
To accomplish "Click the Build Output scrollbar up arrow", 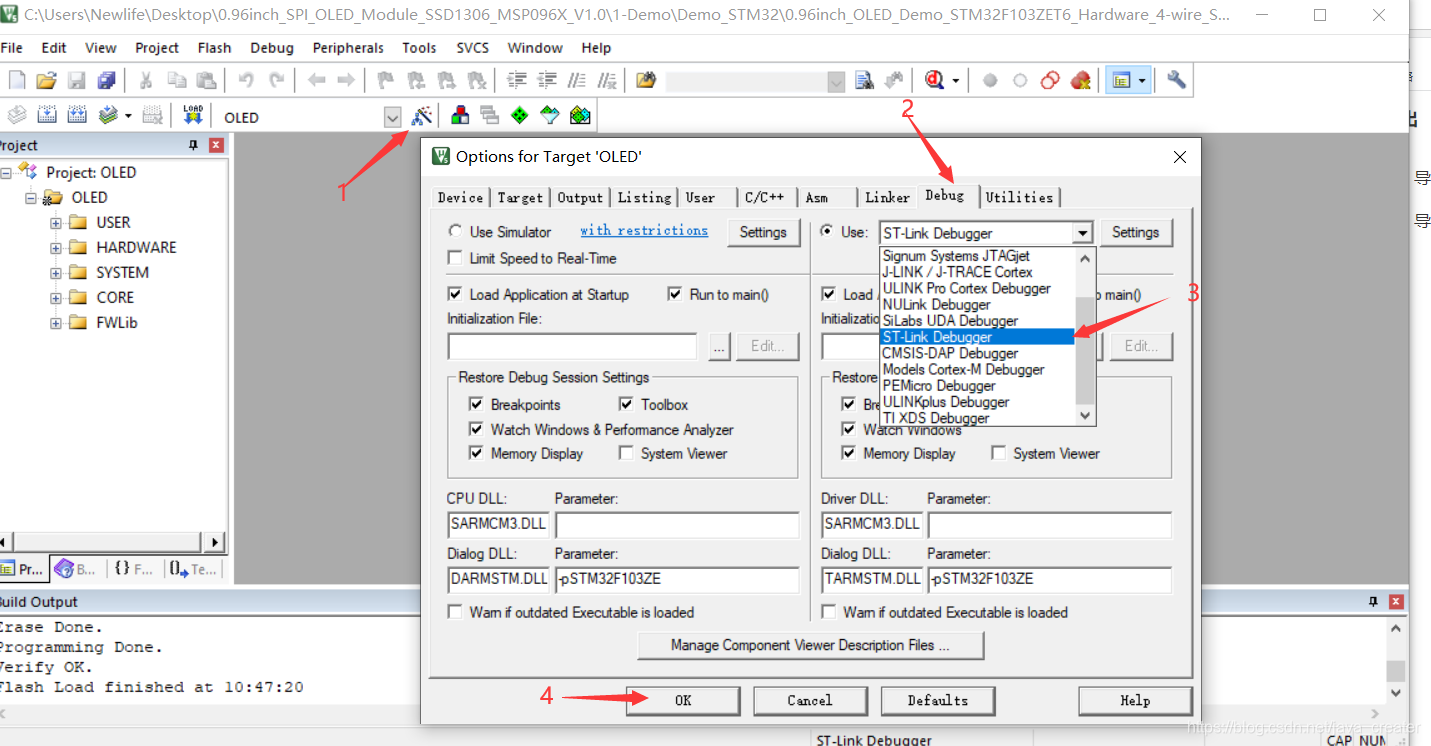I will pos(1396,628).
